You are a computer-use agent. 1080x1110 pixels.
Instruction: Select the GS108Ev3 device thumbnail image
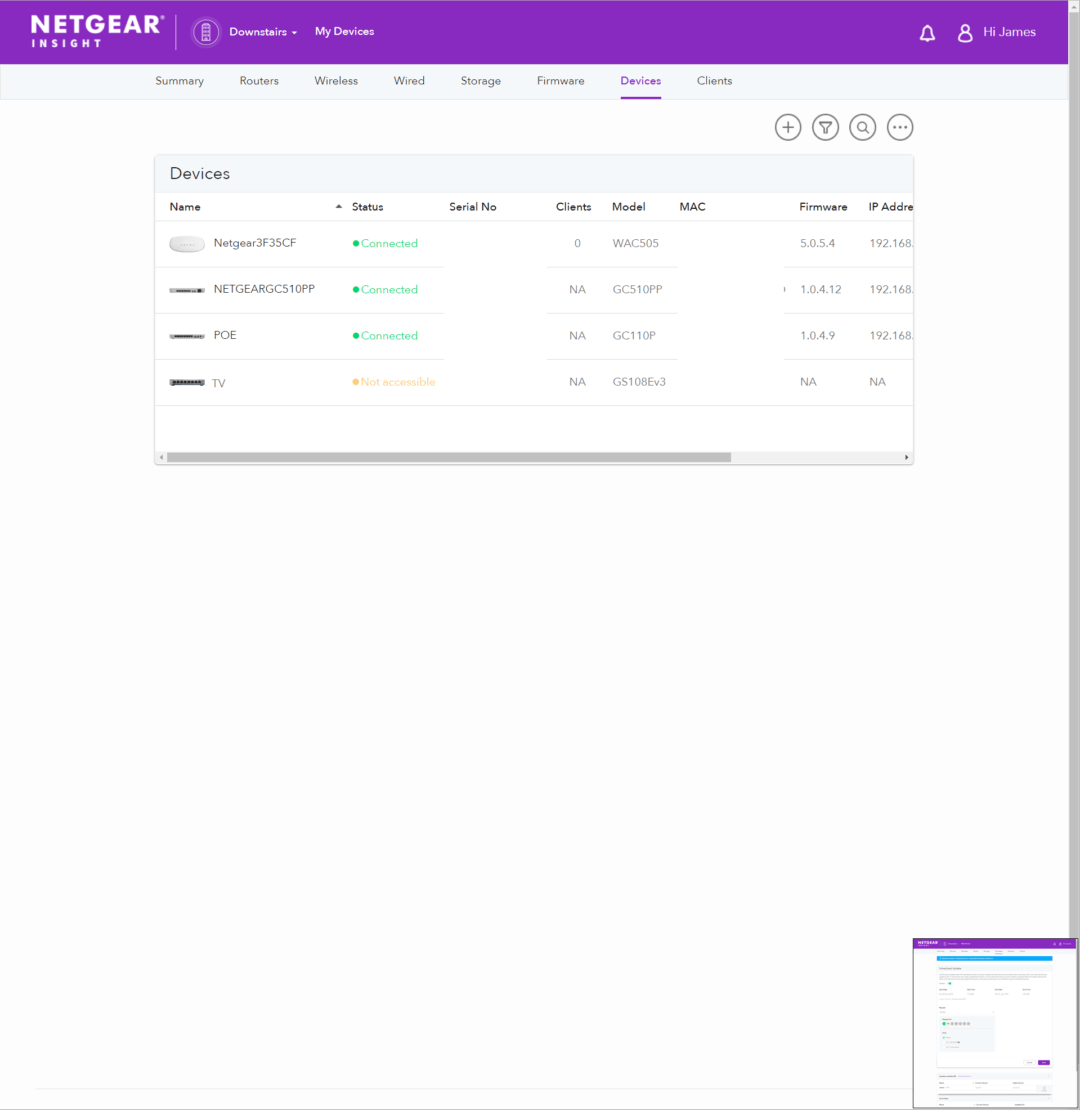187,381
